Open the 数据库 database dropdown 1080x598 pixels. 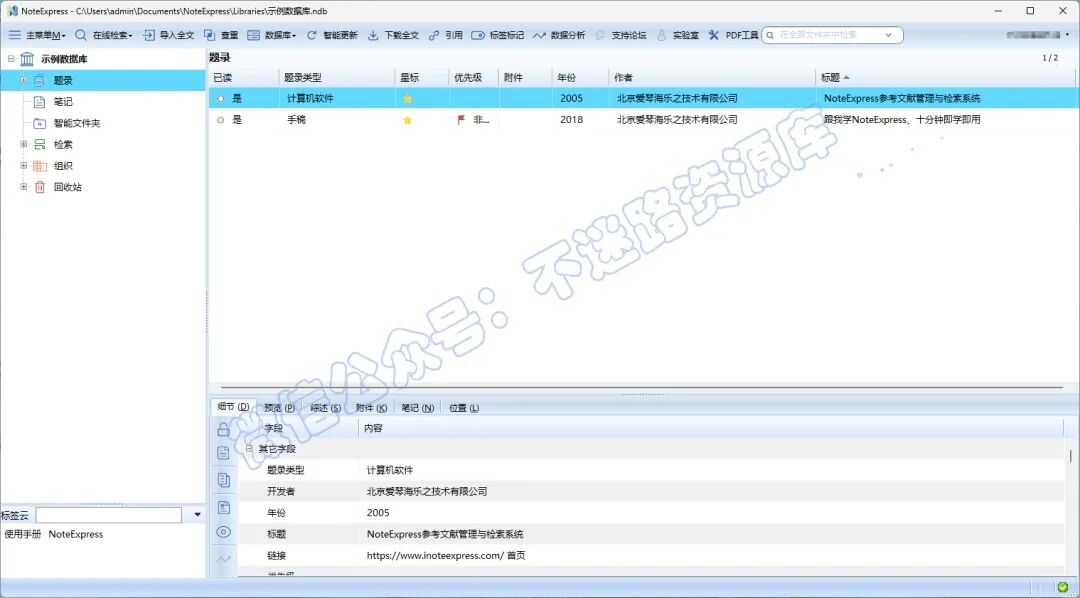tap(272, 35)
